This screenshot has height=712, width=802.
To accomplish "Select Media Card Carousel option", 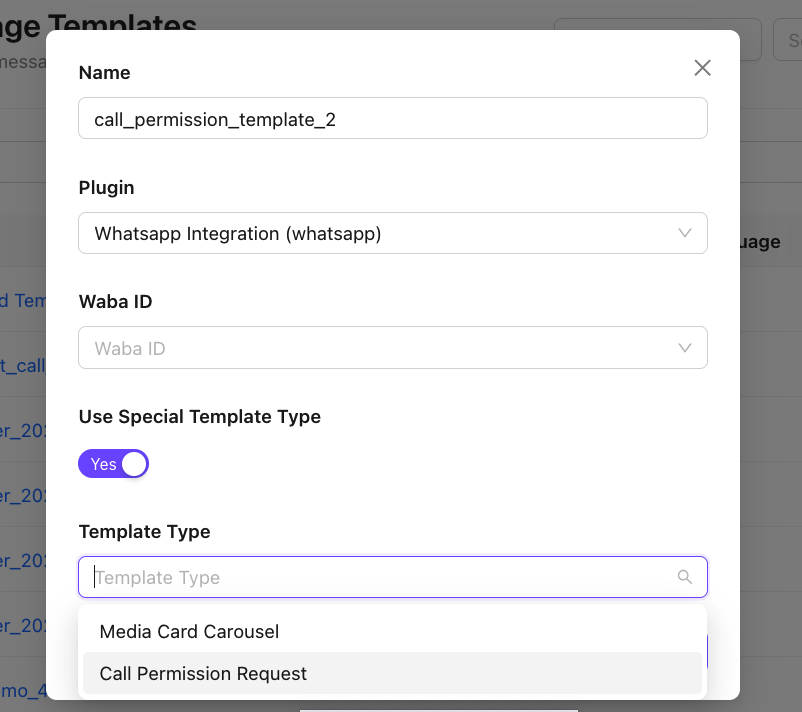I will pyautogui.click(x=392, y=632).
